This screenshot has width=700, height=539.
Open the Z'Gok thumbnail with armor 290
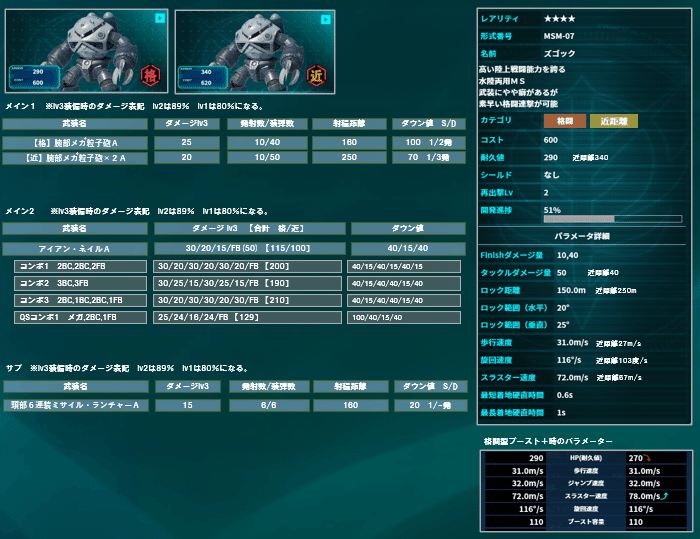pyautogui.click(x=87, y=51)
